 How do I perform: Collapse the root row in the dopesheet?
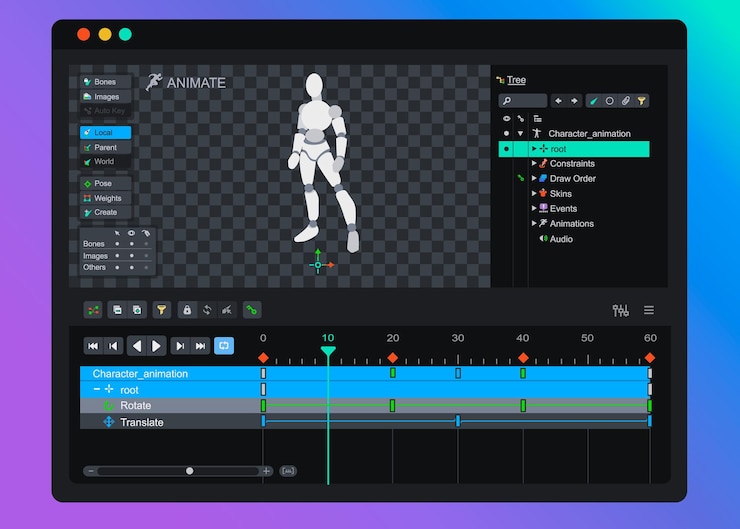pos(96,389)
